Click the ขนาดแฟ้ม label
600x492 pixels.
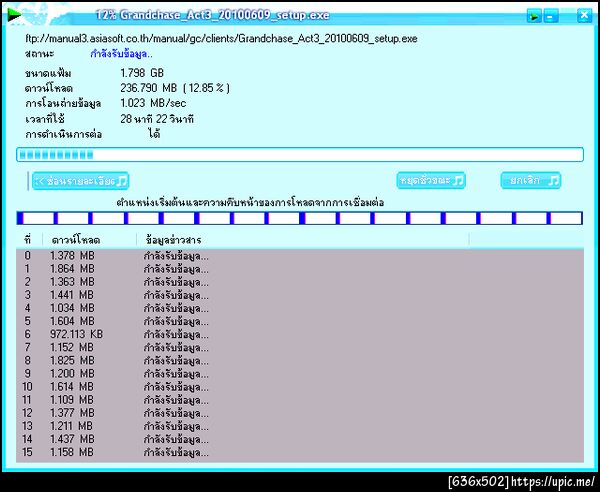[48, 73]
